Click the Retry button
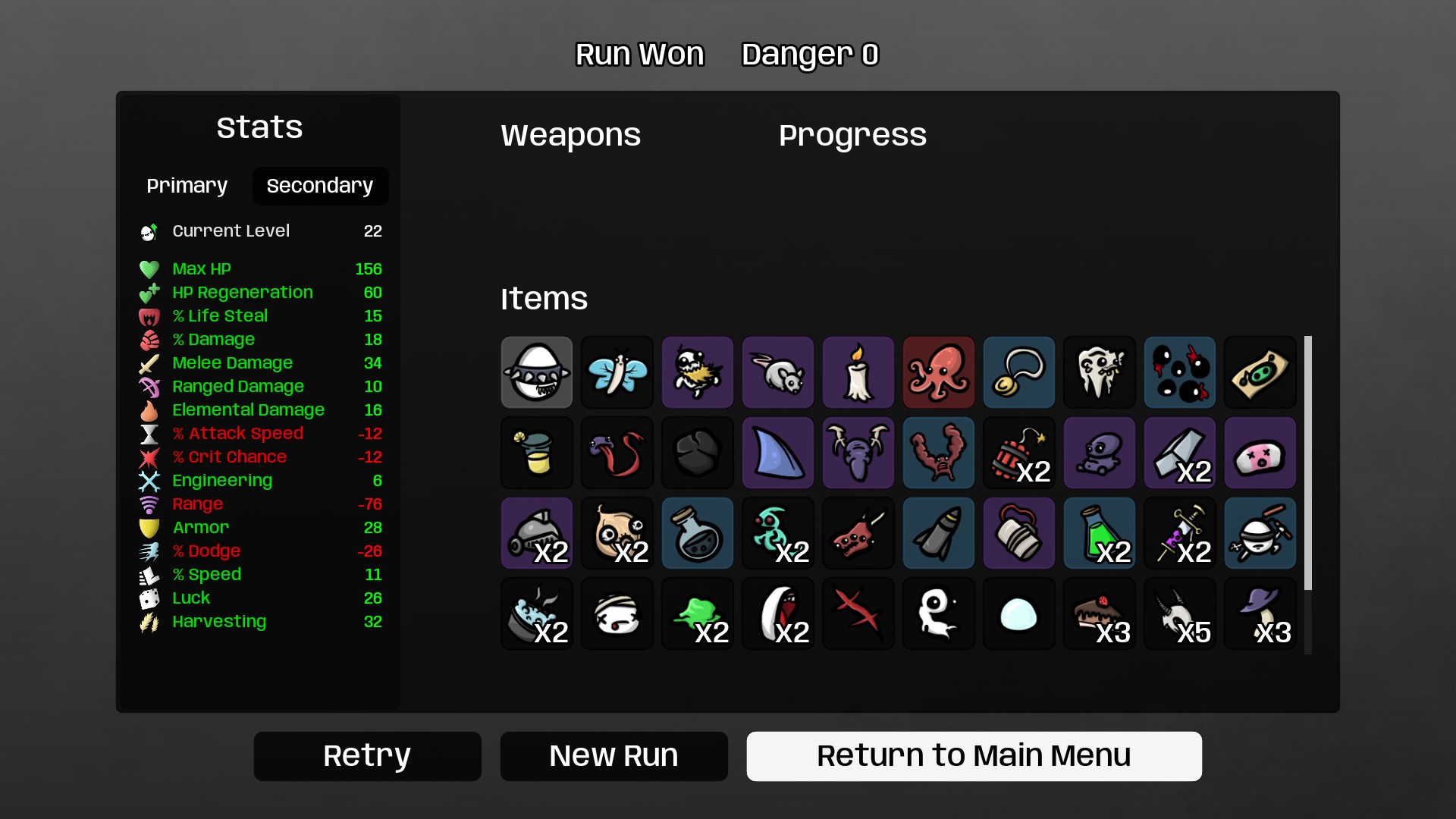Screen dimensions: 1456x819 [x=368, y=756]
